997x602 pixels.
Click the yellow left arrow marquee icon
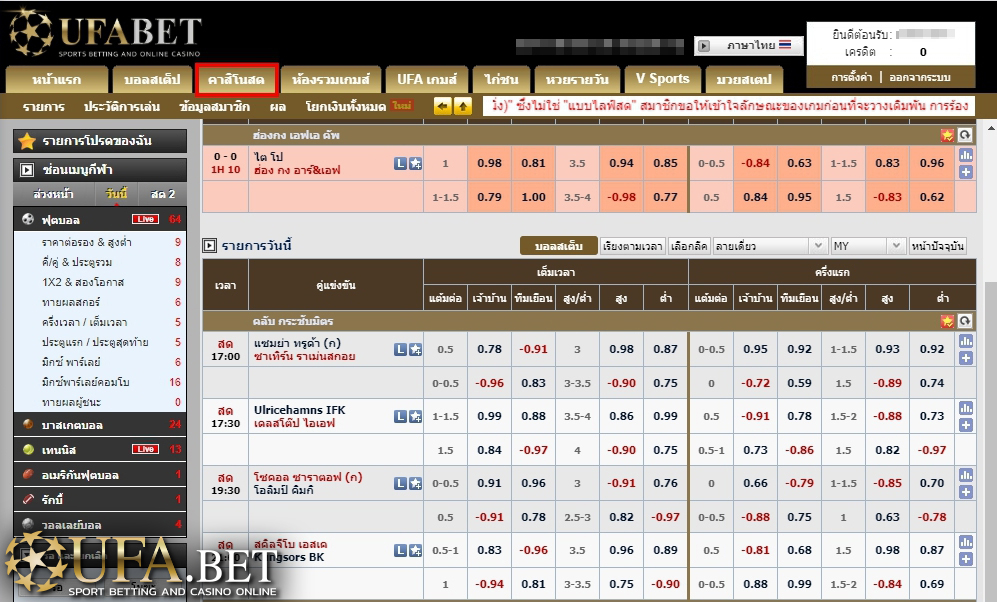(442, 106)
